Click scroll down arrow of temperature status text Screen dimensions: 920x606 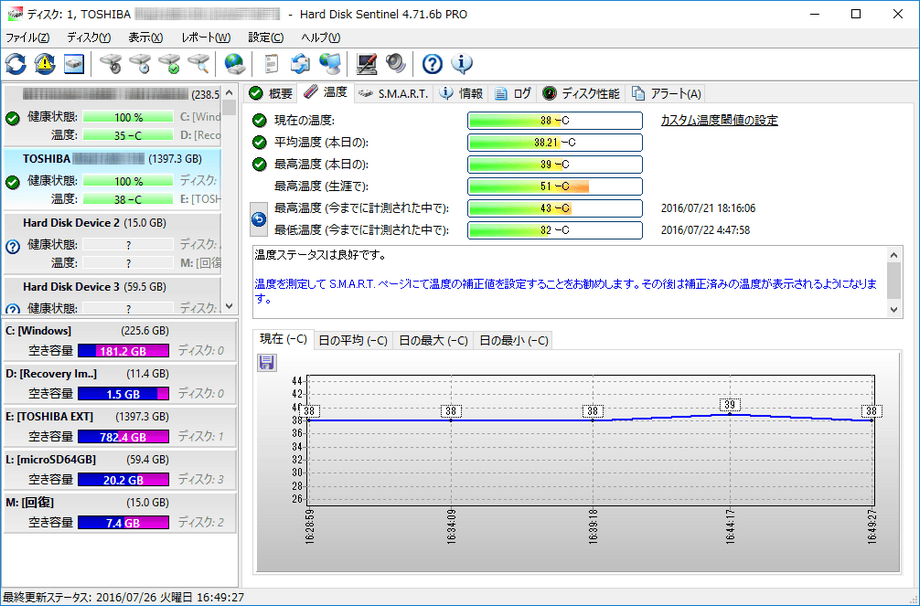894,309
